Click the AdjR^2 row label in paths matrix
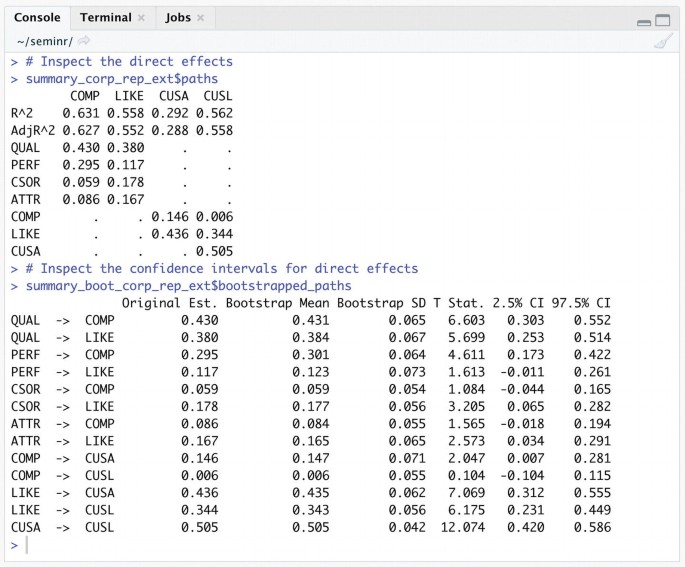Image resolution: width=685 pixels, height=567 pixels. (33, 130)
